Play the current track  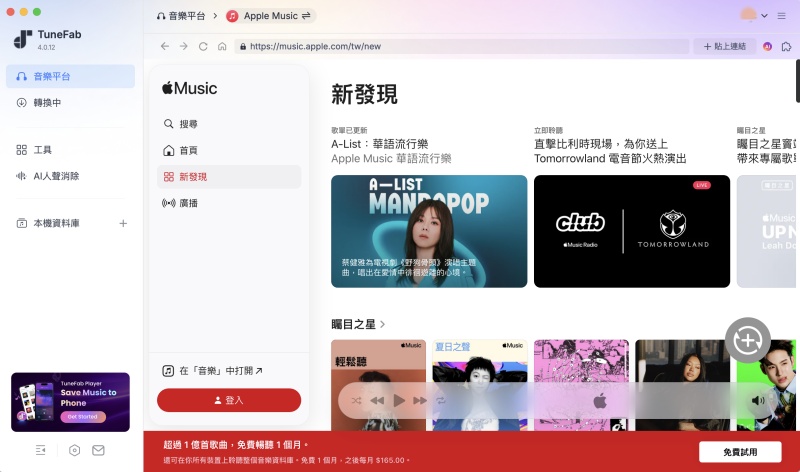coord(399,401)
